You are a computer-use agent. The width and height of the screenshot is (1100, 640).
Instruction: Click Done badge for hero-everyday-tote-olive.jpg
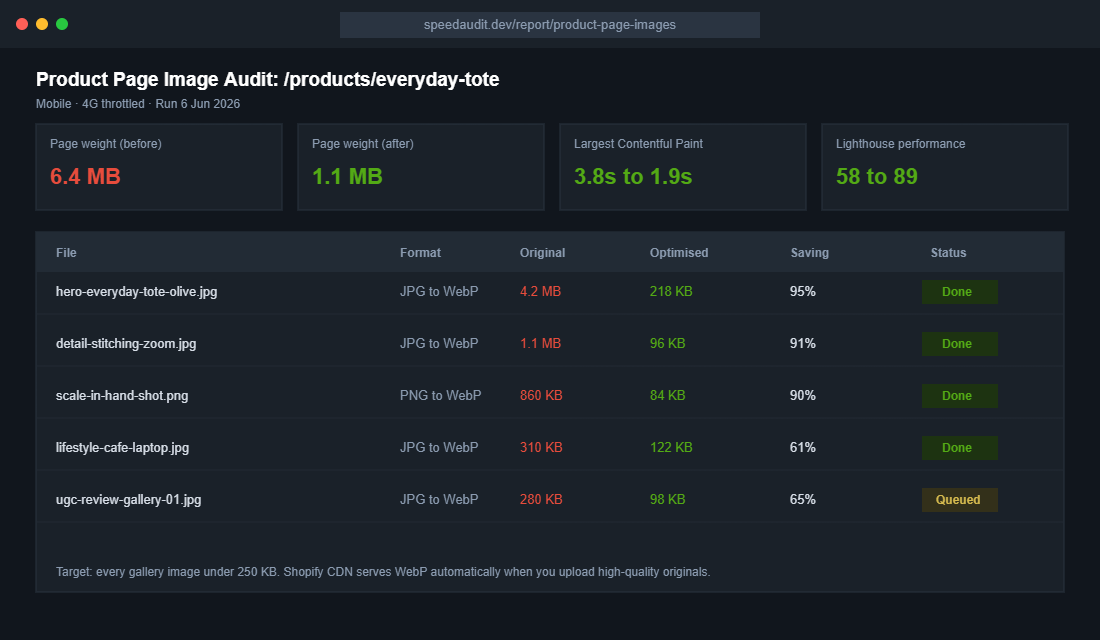959,292
